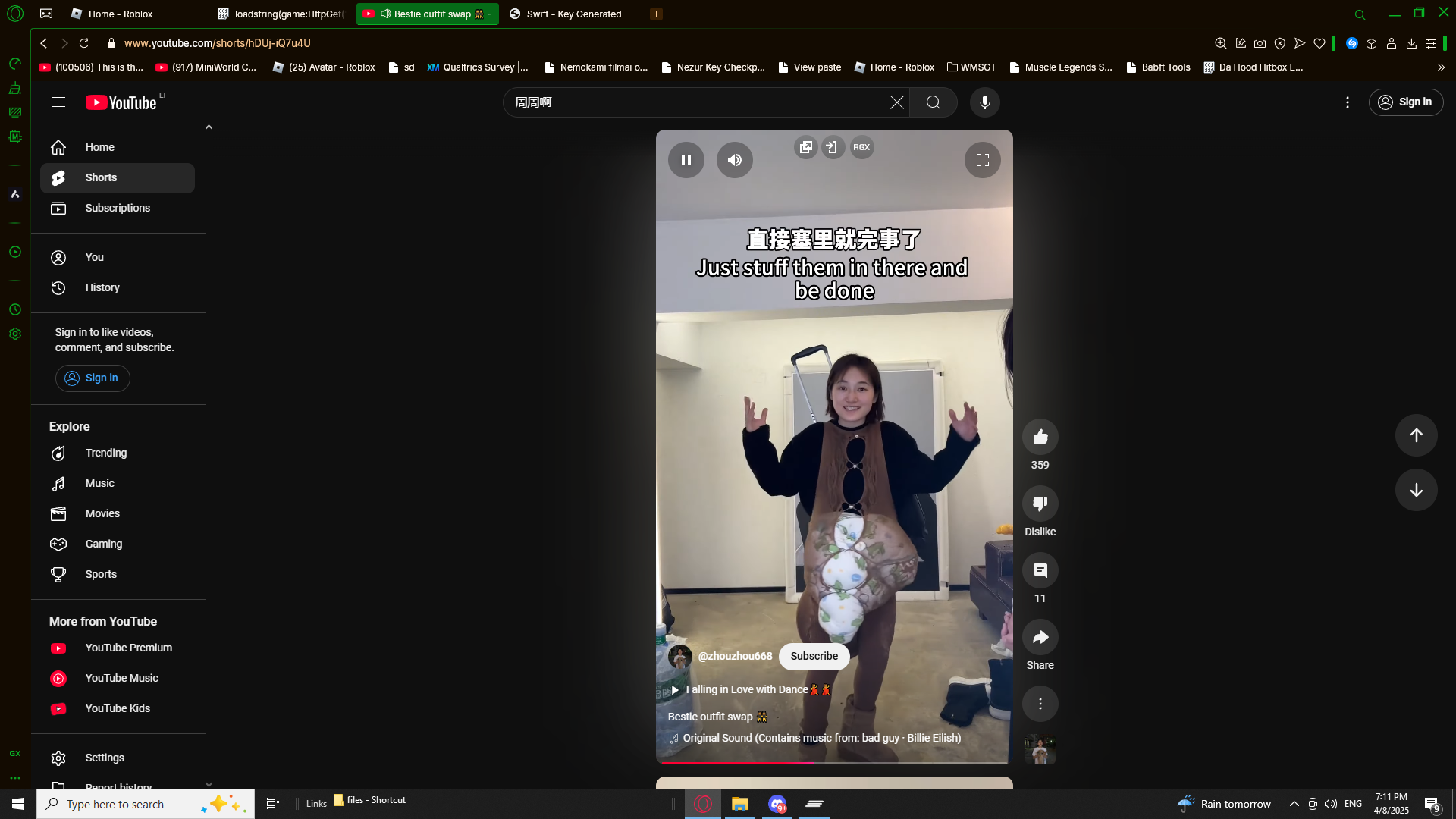This screenshot has height=819, width=1456.
Task: Search with voice microphone button
Action: (x=984, y=102)
